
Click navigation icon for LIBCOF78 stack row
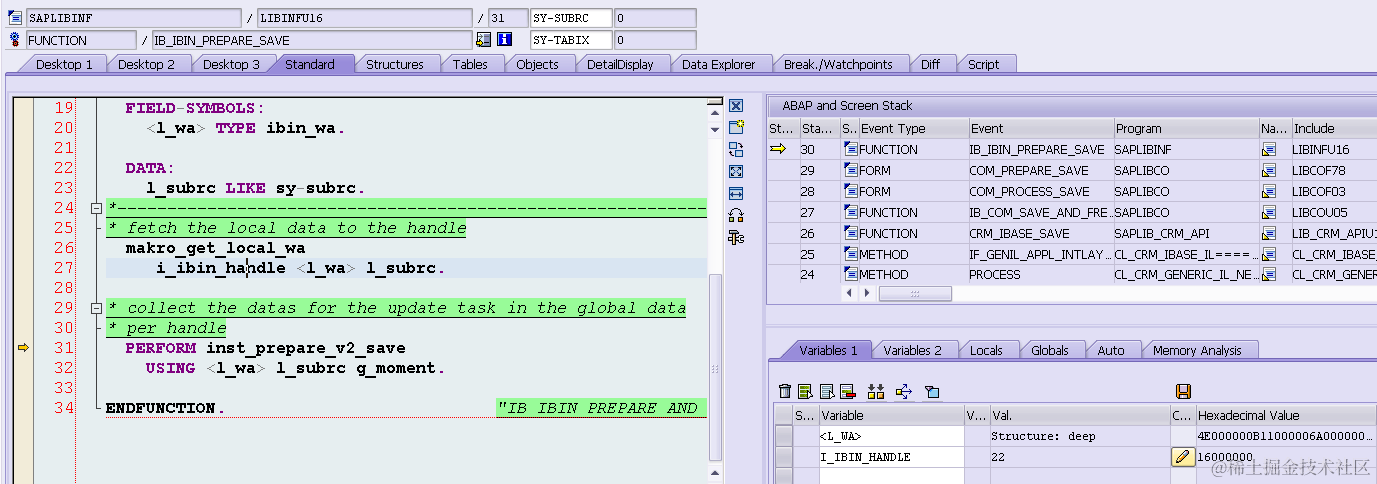pos(1270,170)
